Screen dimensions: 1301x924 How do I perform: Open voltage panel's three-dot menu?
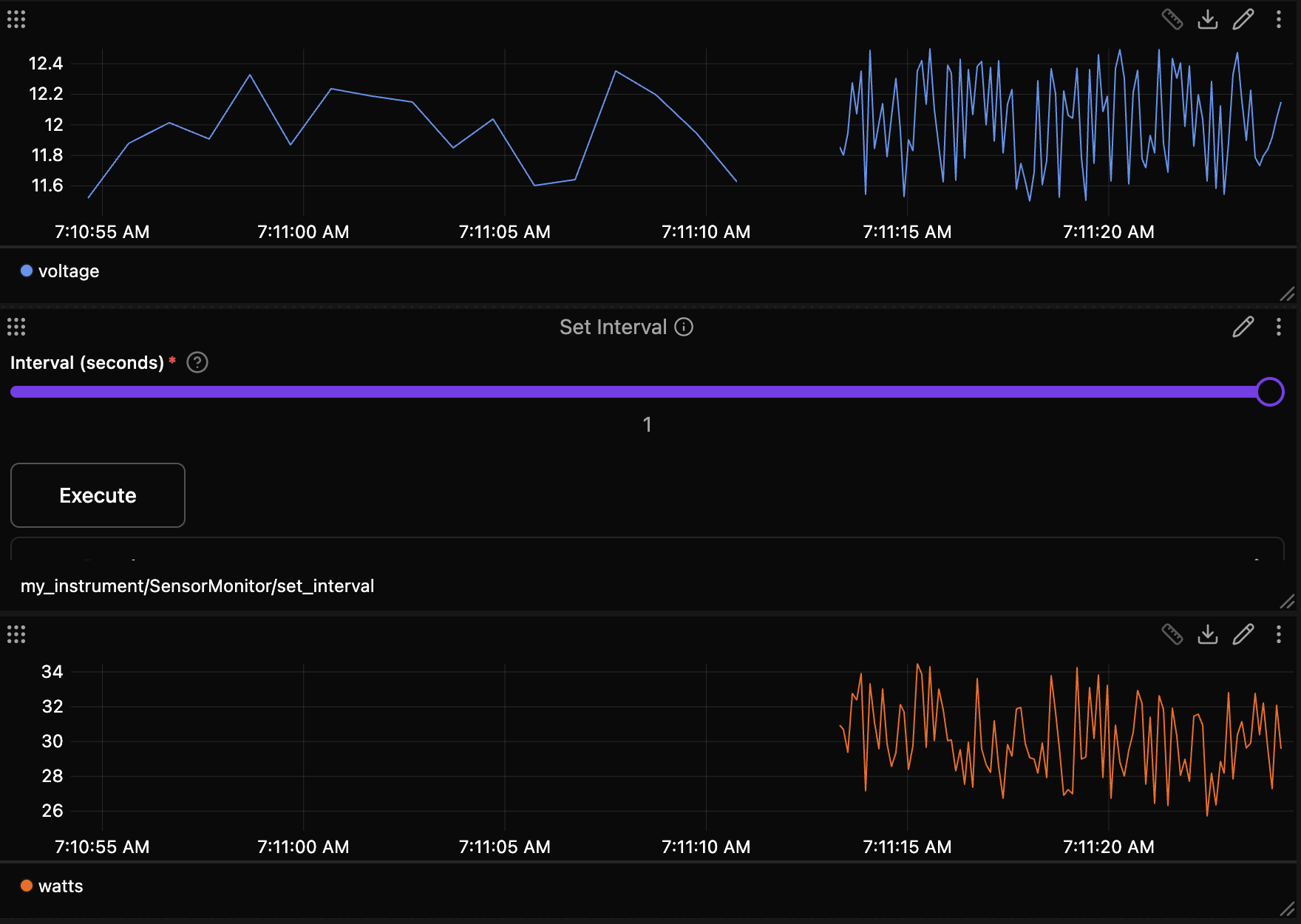click(x=1279, y=19)
